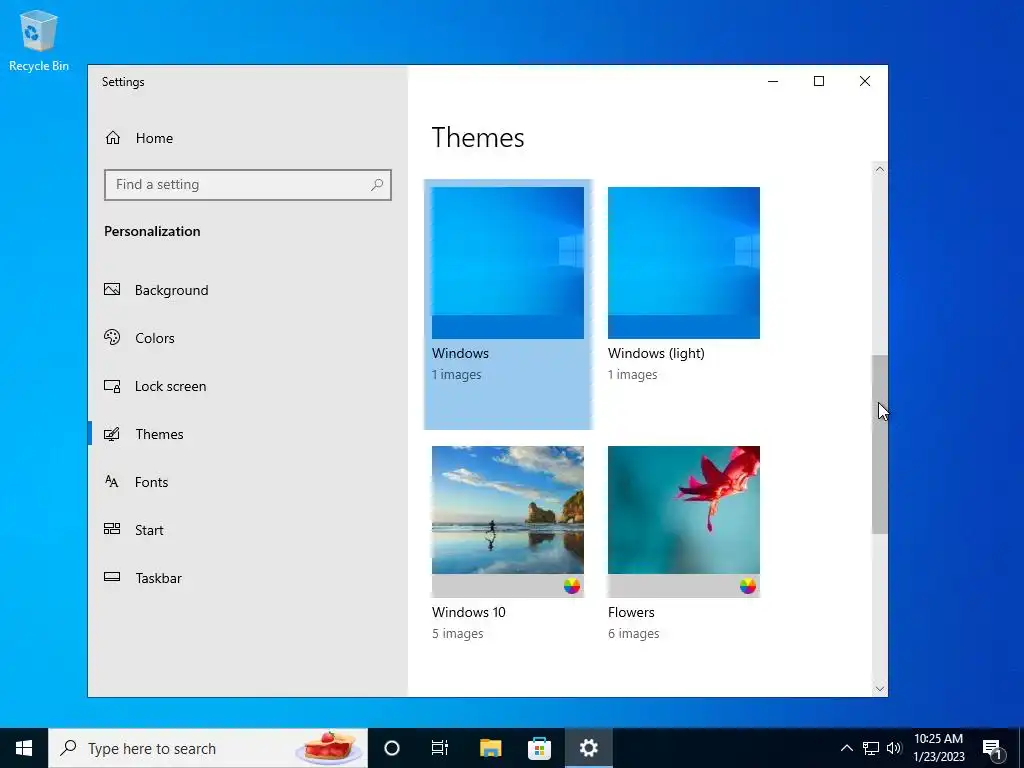Click the Themes brush icon in sidebar
Viewport: 1024px width, 768px height.
pos(112,434)
